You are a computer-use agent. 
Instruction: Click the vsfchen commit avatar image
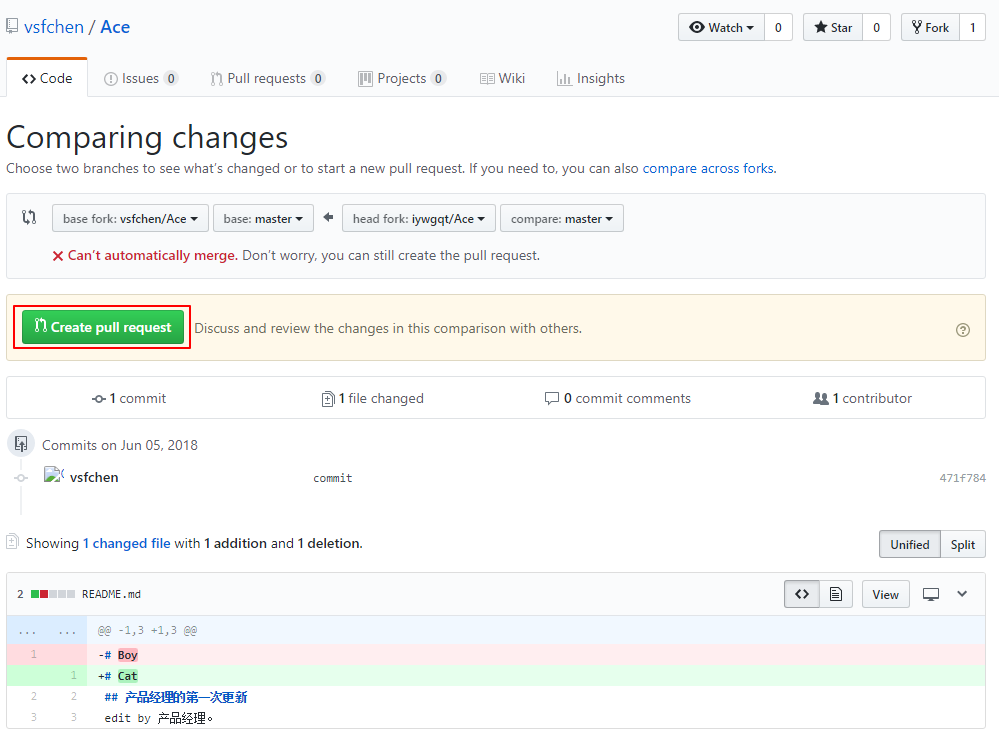tap(54, 476)
